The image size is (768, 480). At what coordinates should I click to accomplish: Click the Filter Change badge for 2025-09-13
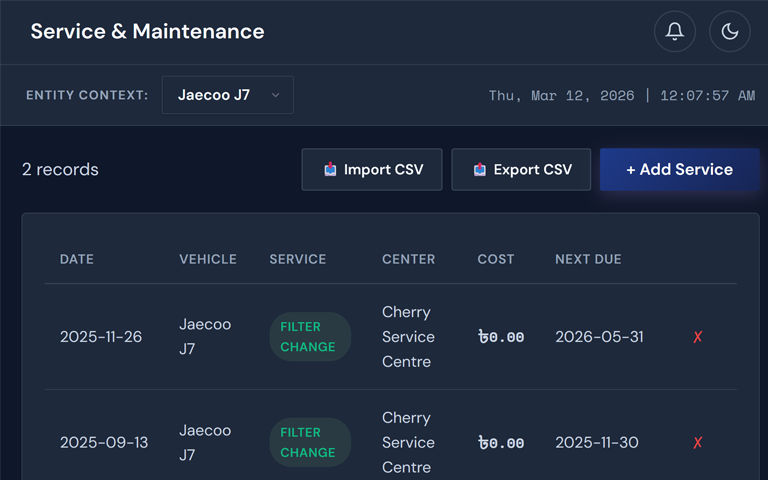point(310,442)
